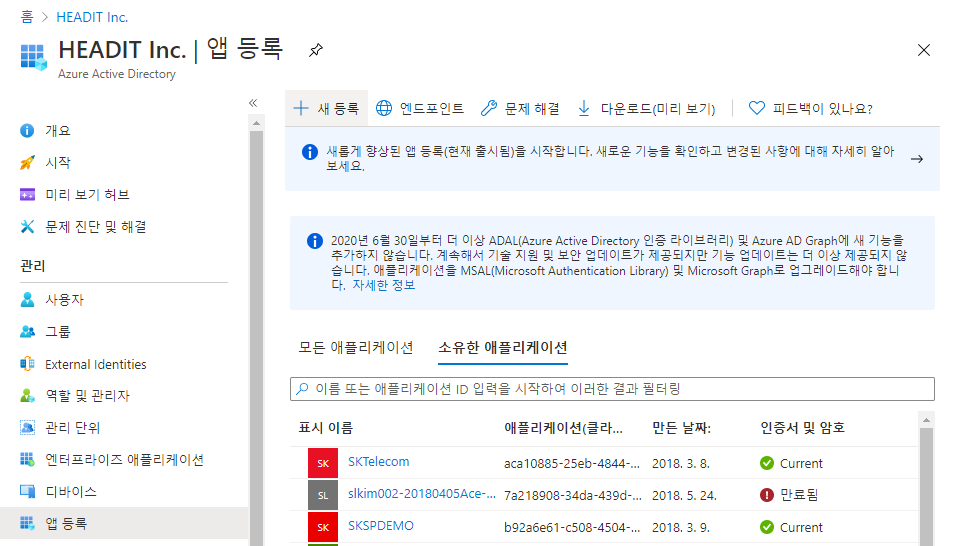Screen dimensions: 958x546
Task: Click created date 2018. 3. 9.
Action: pos(681,528)
